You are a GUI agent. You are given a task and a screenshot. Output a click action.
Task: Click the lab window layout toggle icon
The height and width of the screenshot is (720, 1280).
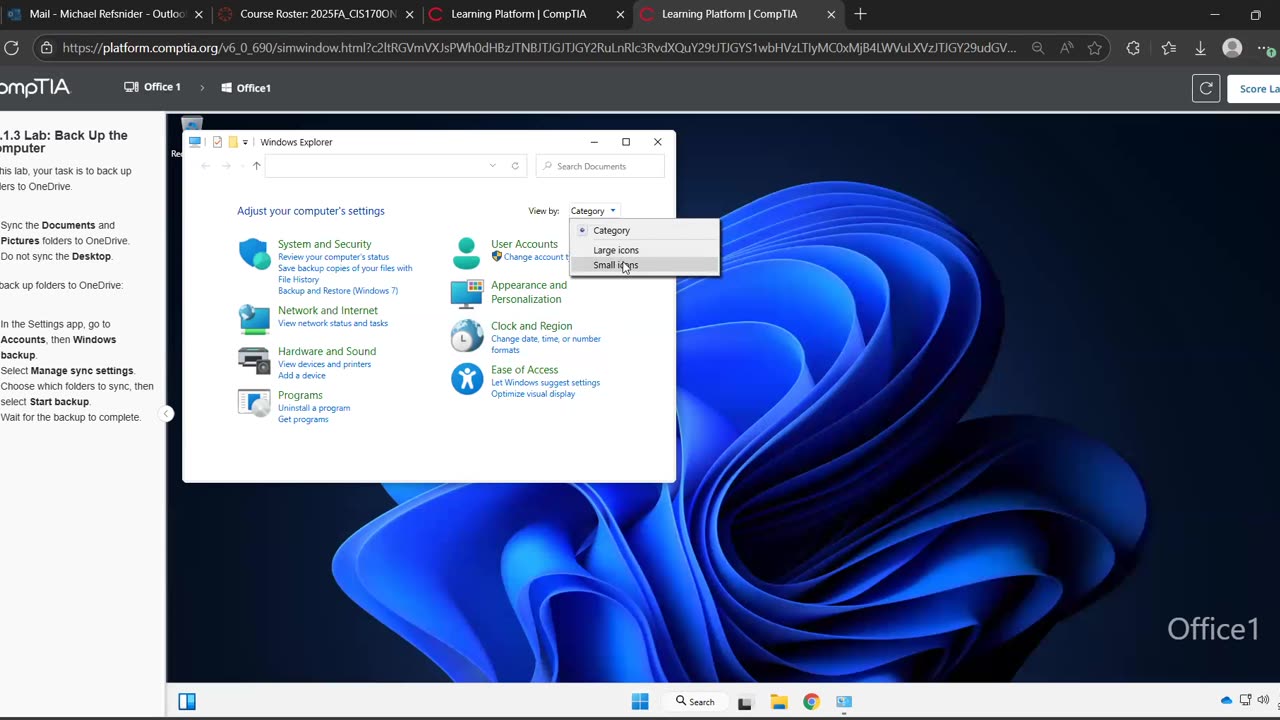[186, 701]
